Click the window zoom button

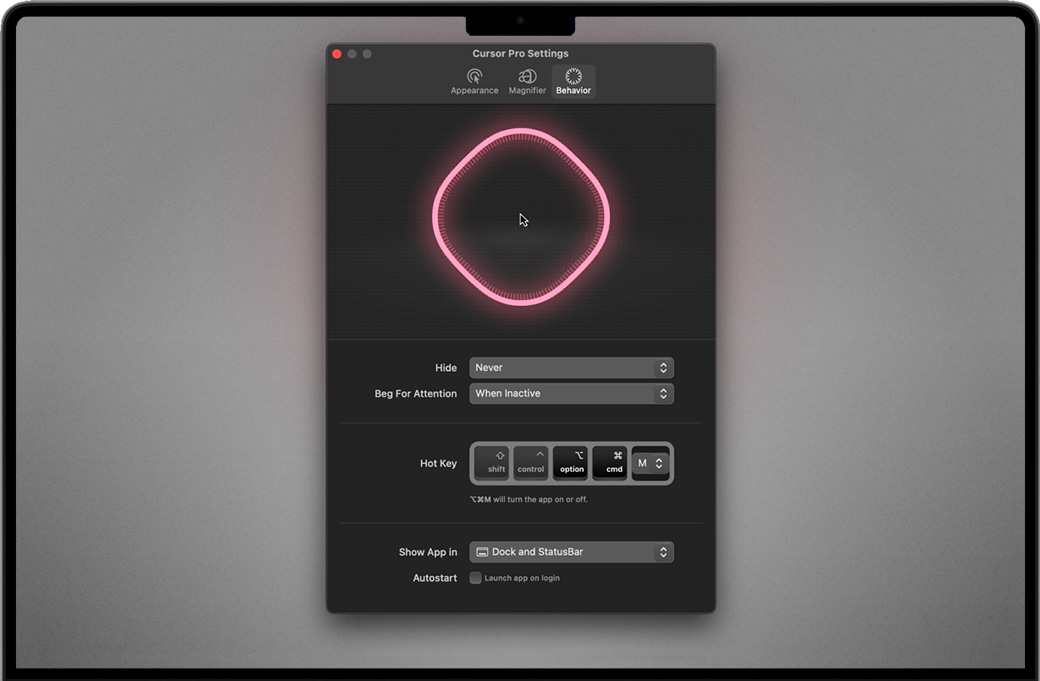tap(367, 54)
